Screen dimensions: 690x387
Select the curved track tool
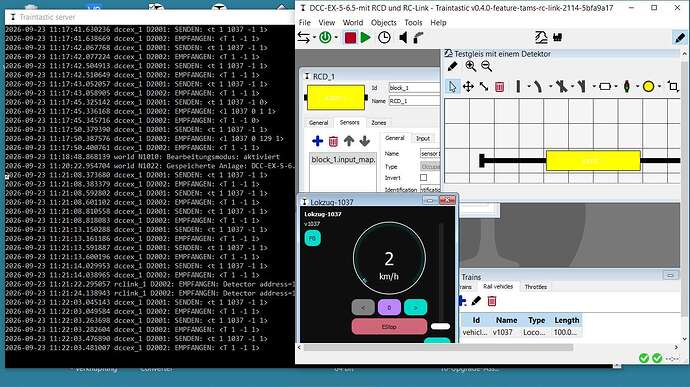tap(539, 86)
